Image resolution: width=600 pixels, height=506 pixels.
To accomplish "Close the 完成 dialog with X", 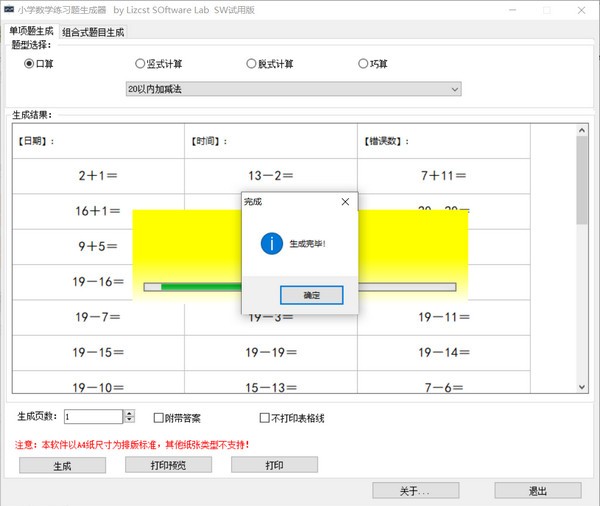I will (x=345, y=201).
